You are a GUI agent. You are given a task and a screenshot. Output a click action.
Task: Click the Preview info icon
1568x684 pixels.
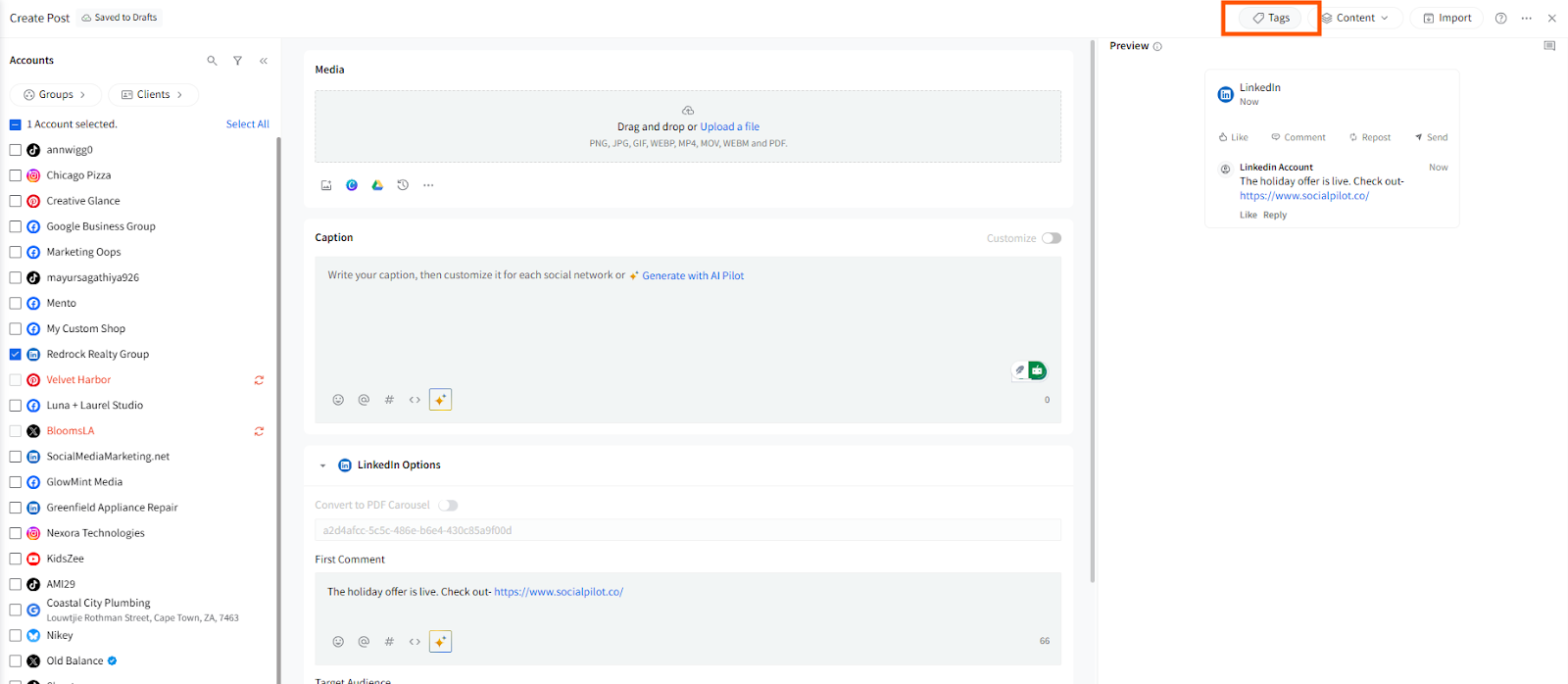tap(1157, 46)
